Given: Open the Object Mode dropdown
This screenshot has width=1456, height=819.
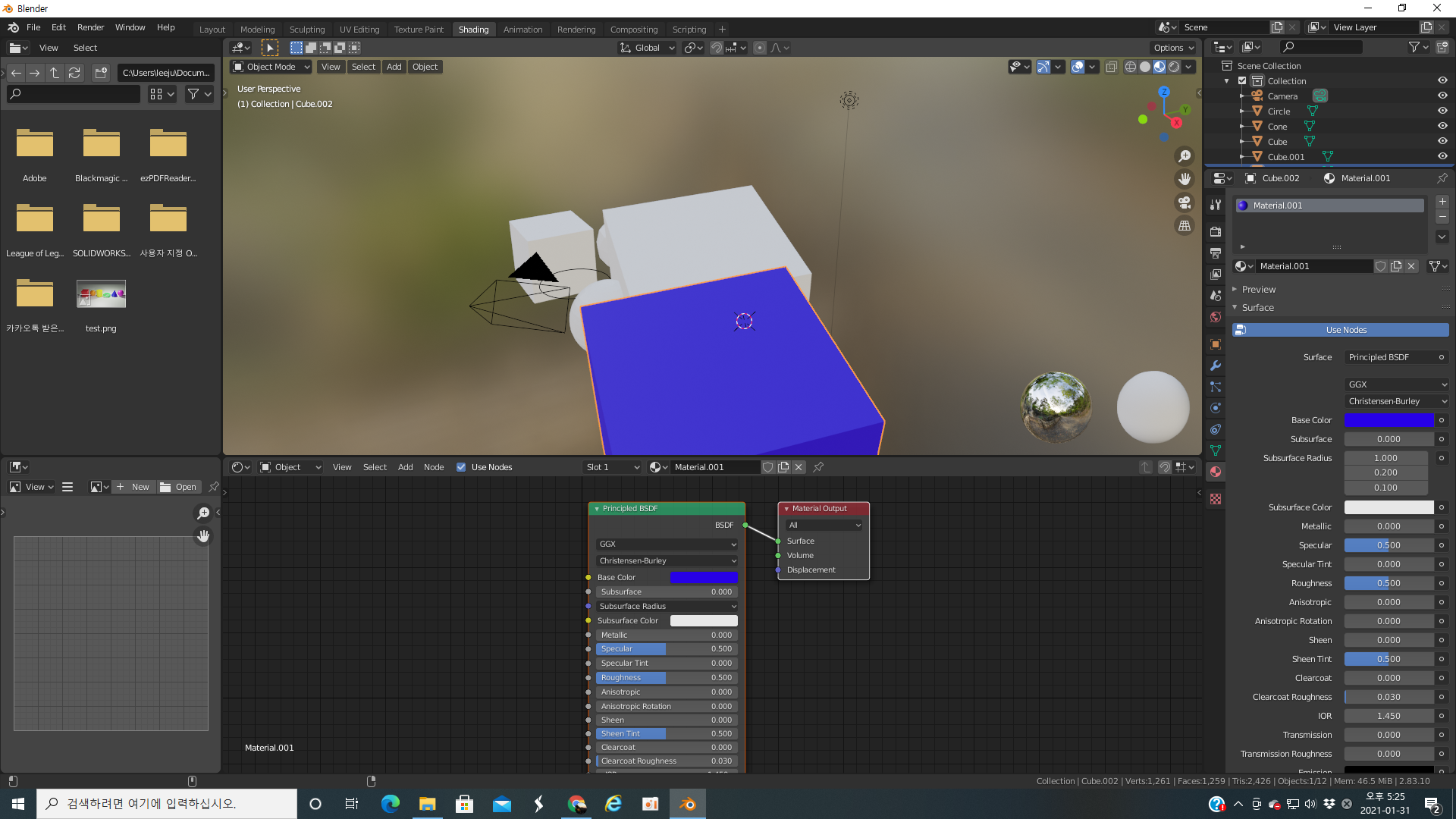Looking at the screenshot, I should (271, 67).
